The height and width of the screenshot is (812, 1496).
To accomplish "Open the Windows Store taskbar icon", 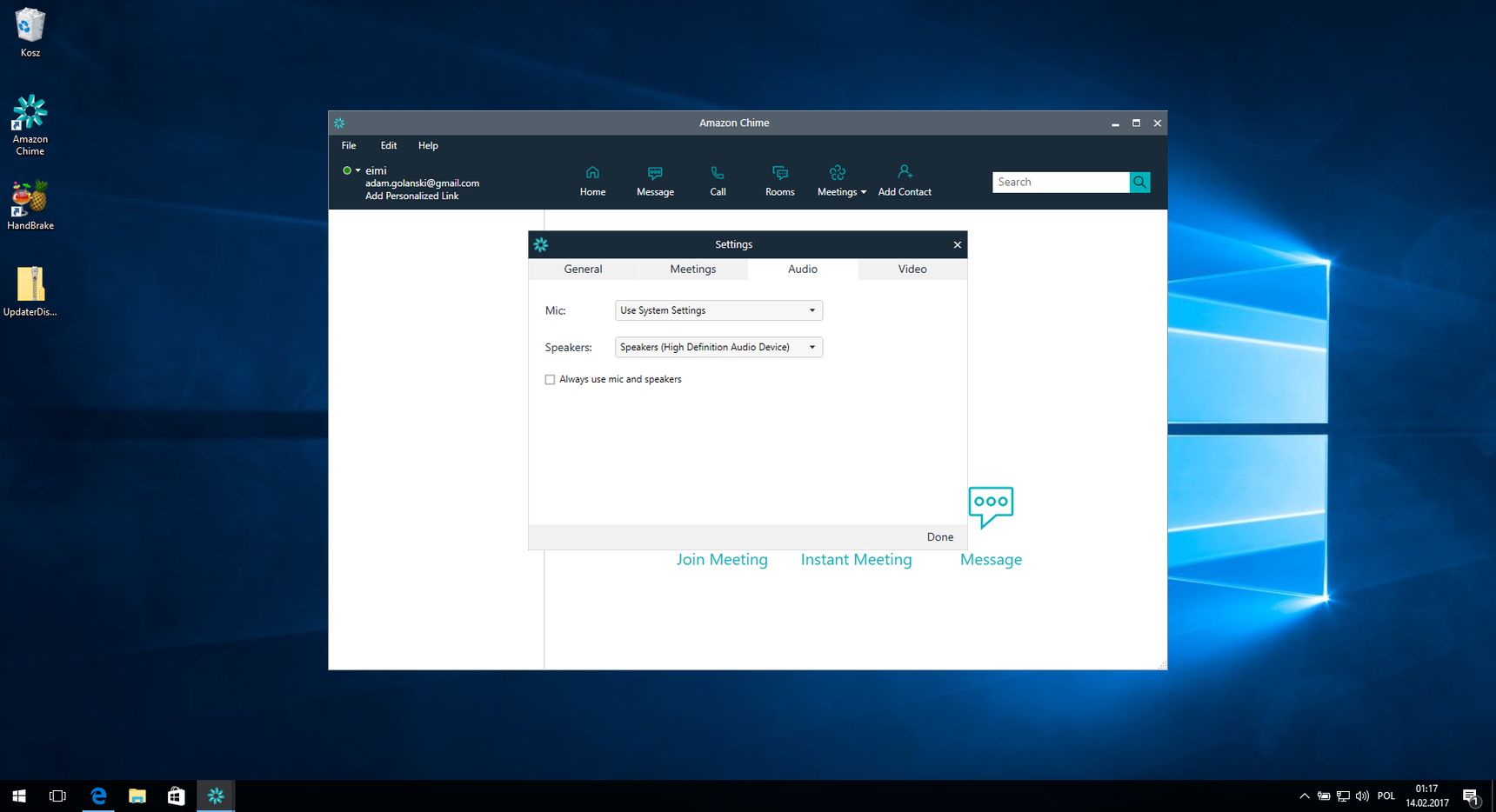I will [177, 795].
